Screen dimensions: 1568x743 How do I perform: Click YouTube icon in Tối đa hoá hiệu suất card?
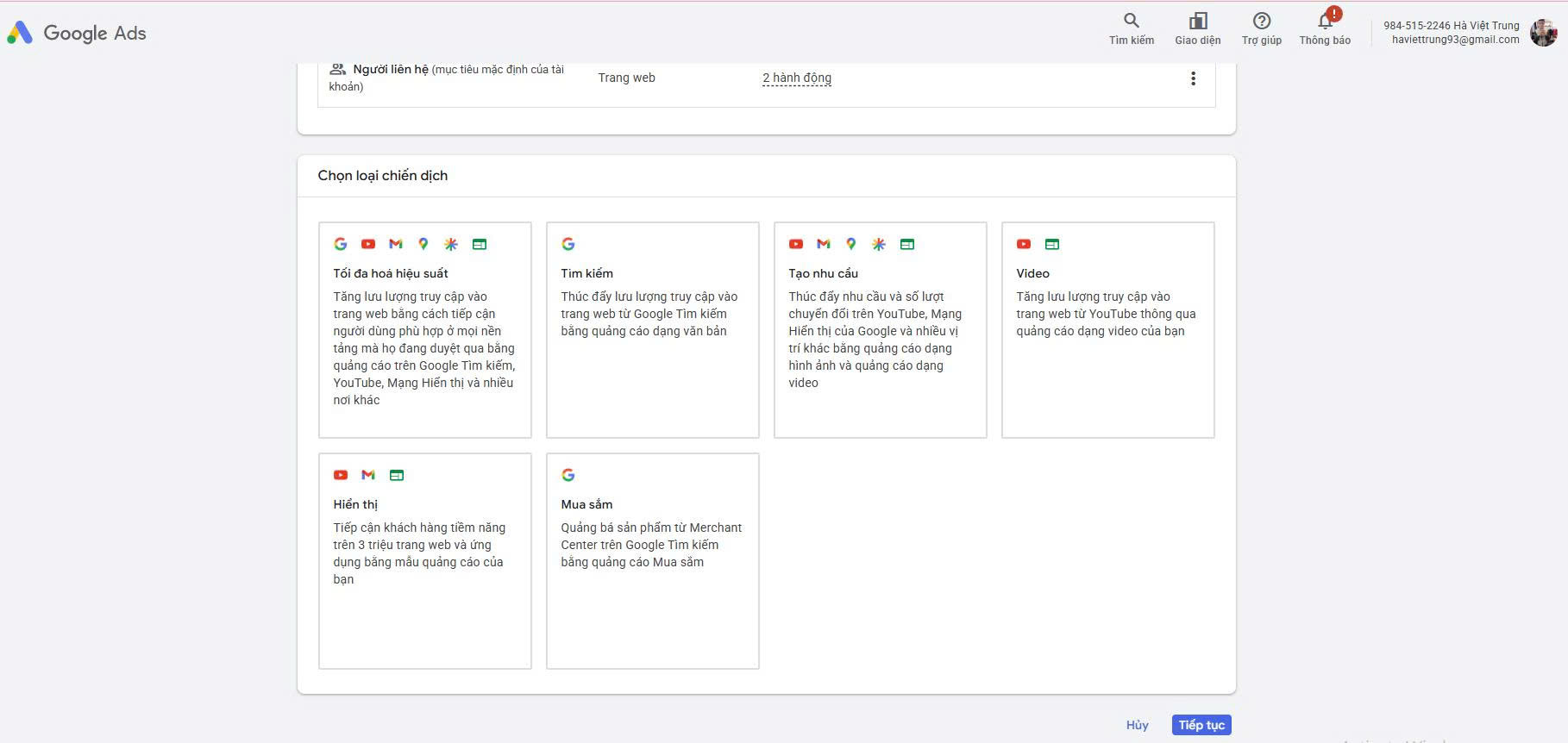point(368,244)
